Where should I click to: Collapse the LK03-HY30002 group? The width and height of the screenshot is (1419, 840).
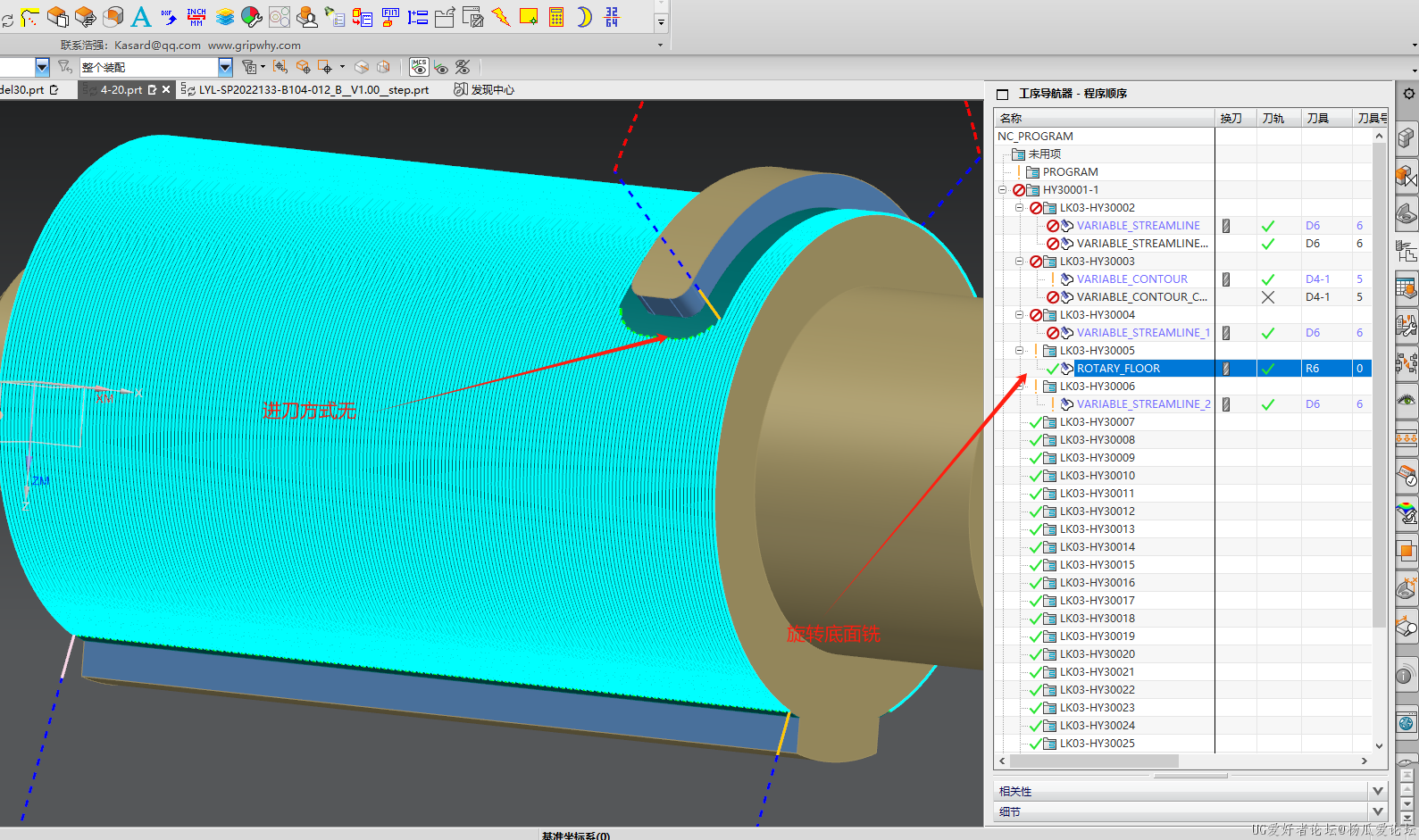tap(1019, 207)
